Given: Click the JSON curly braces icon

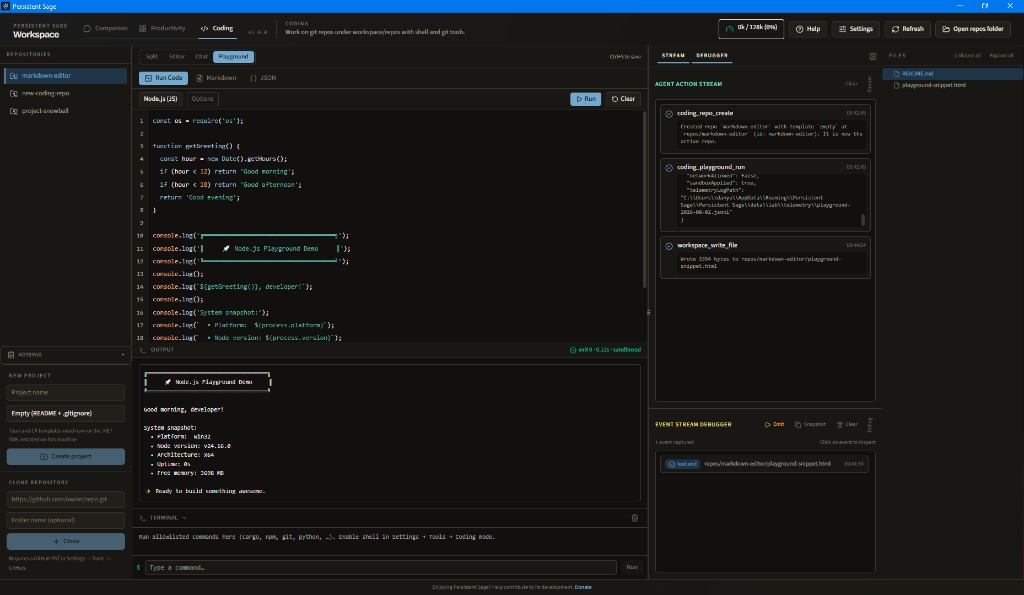Looking at the screenshot, I should tap(253, 78).
